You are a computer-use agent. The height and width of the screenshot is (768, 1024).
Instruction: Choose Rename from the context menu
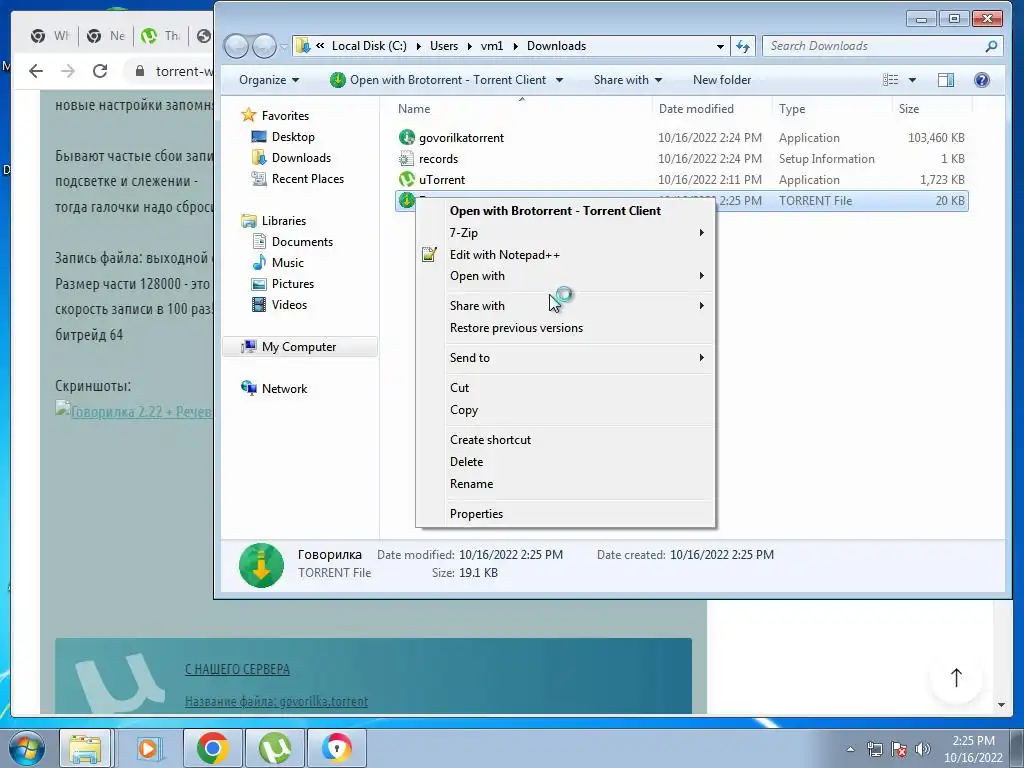tap(566, 484)
